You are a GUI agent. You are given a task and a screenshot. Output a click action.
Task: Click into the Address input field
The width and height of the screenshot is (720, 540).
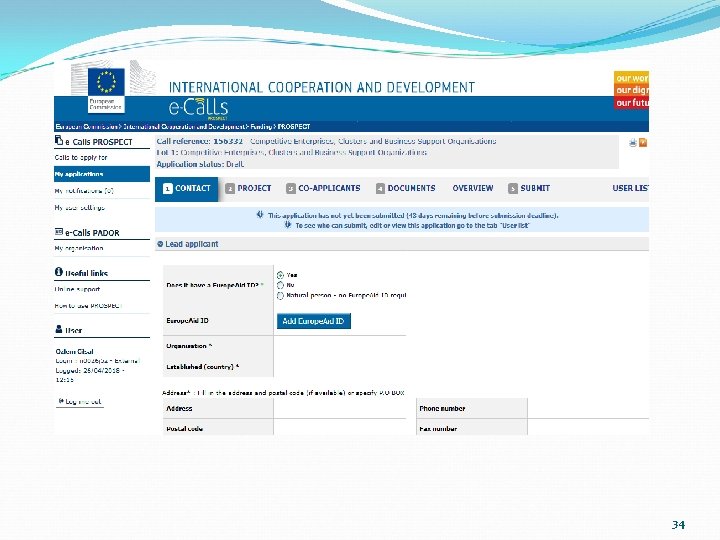pyautogui.click(x=340, y=408)
